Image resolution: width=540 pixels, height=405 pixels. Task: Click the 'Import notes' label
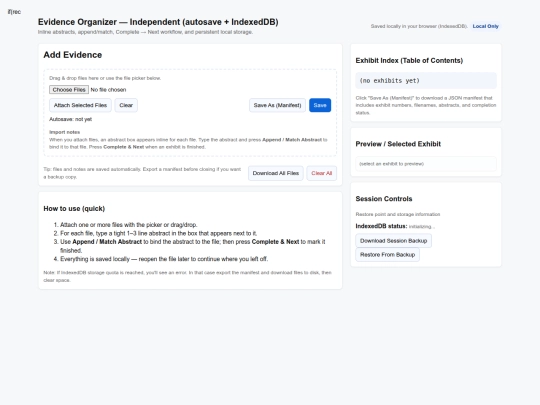click(64, 132)
